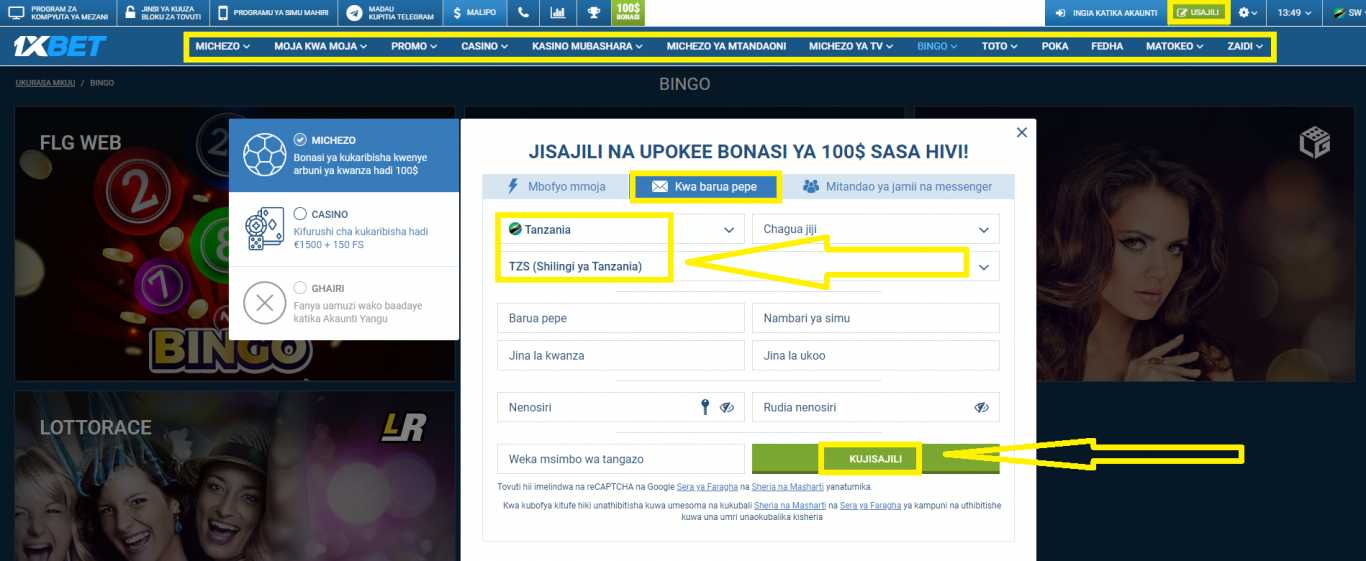
Task: Switch to the Mbofyo mmoja tab
Action: point(555,186)
